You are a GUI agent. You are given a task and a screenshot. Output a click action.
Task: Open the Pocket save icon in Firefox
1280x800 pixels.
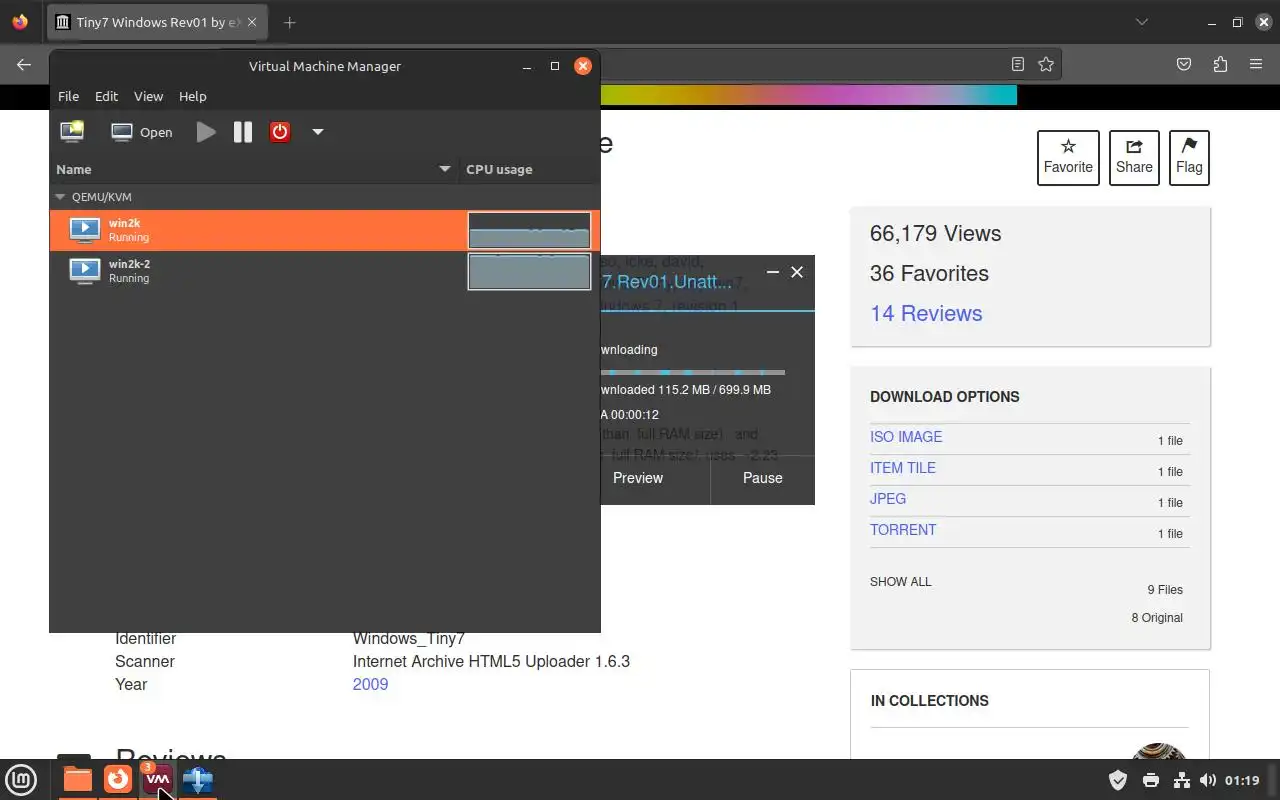pyautogui.click(x=1184, y=64)
